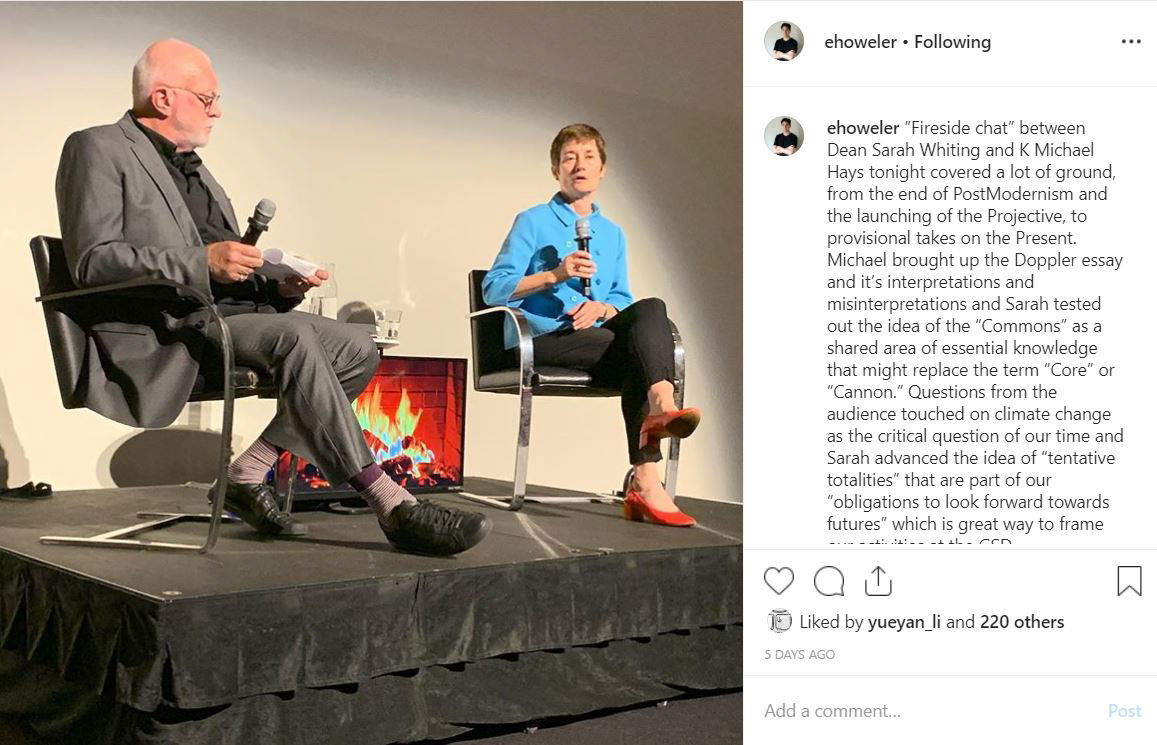Click the Post comment button
This screenshot has height=745, width=1157.
pyautogui.click(x=1125, y=710)
